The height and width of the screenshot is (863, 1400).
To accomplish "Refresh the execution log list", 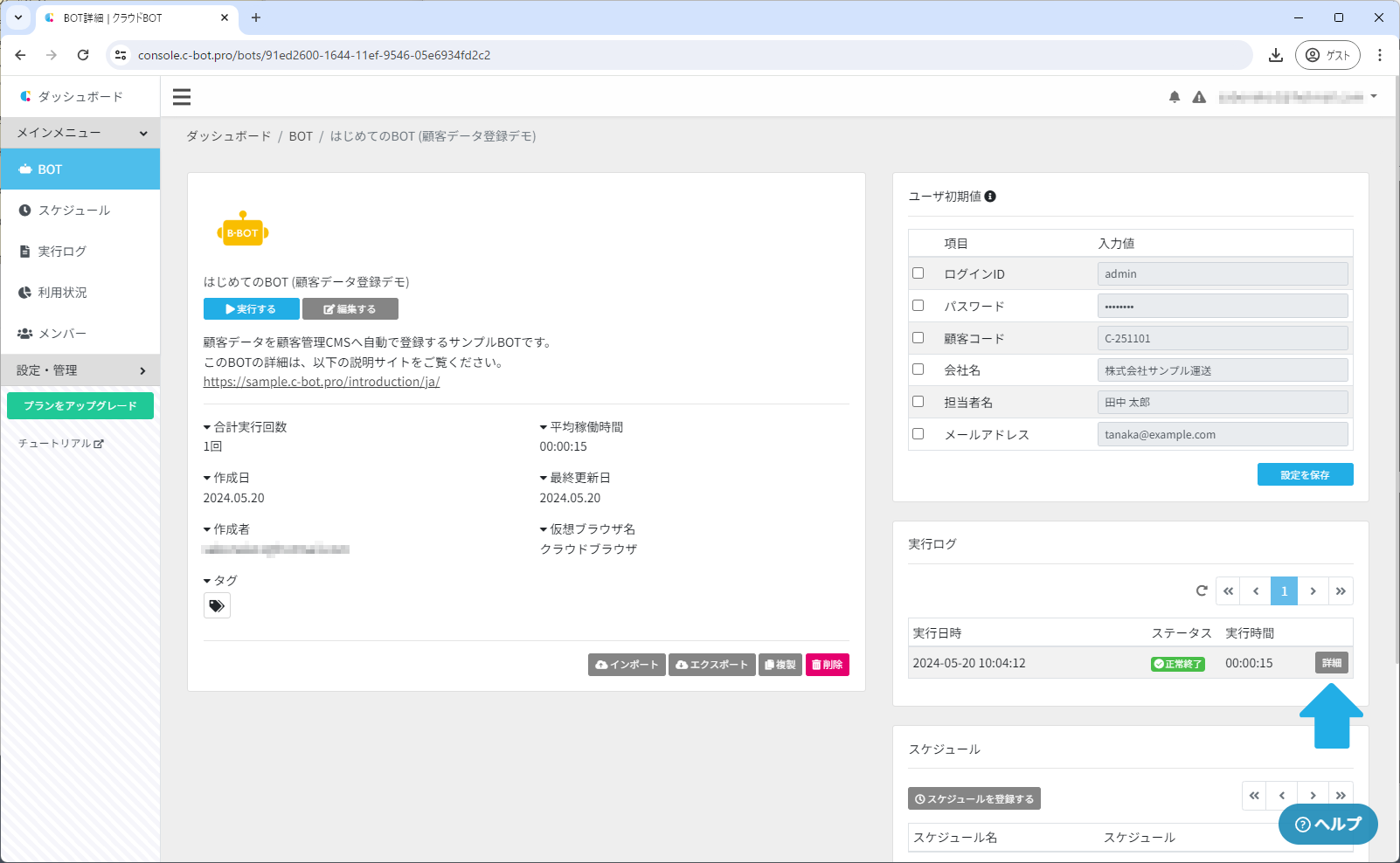I will [x=1202, y=591].
